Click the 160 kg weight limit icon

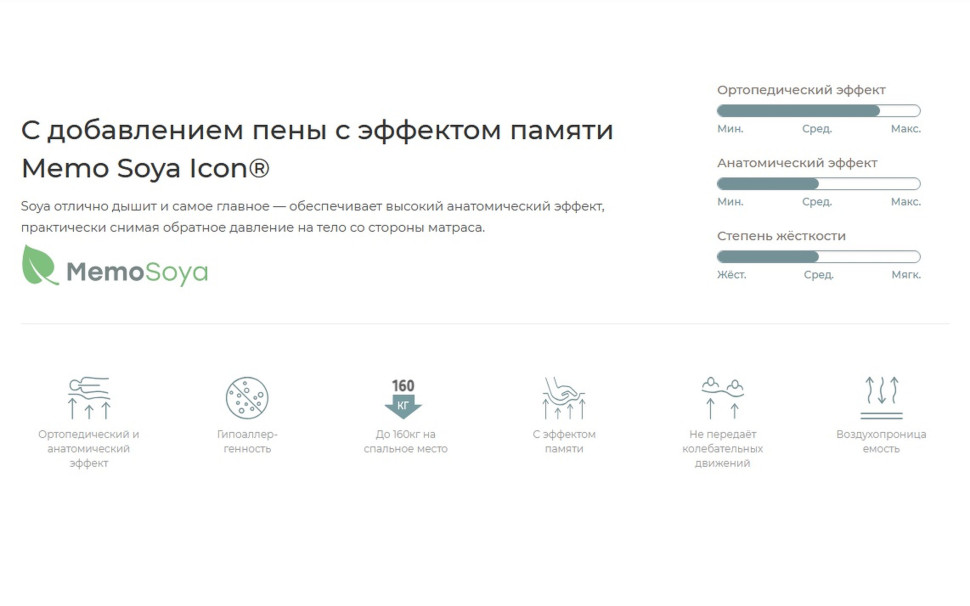tap(404, 397)
